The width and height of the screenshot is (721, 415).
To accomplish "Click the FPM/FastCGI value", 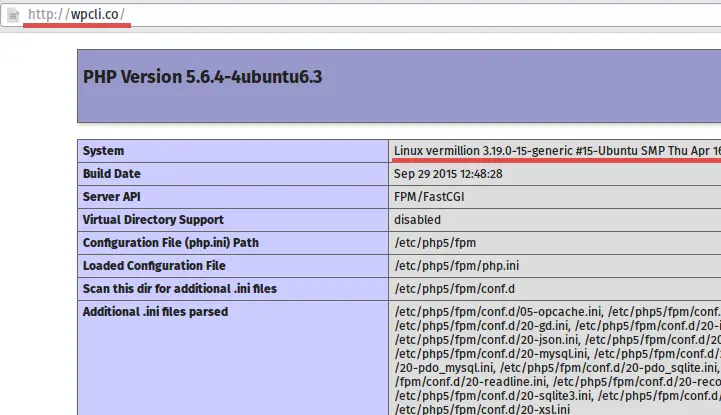I will click(x=429, y=197).
